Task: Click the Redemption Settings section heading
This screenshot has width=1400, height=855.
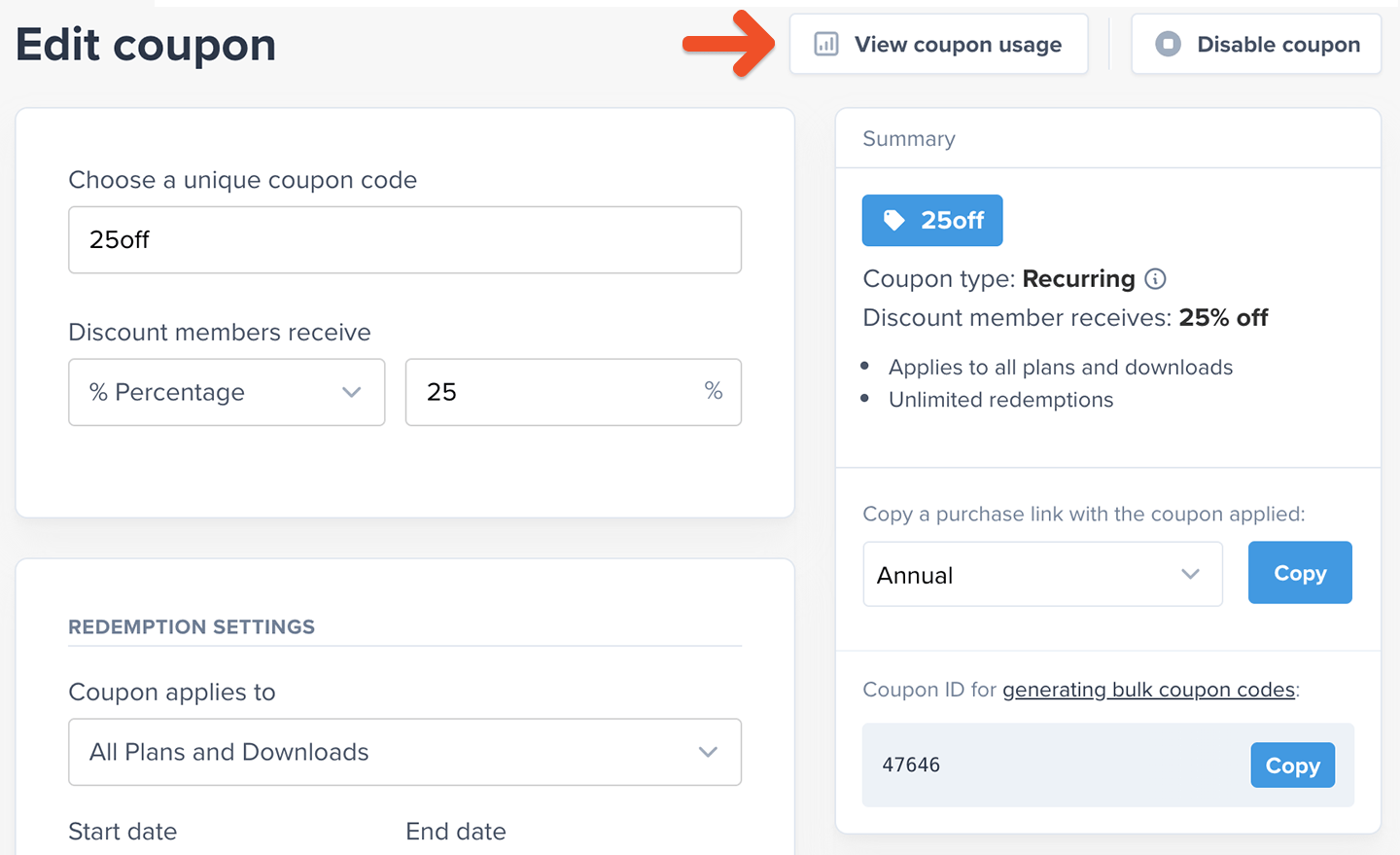Action: tap(192, 627)
